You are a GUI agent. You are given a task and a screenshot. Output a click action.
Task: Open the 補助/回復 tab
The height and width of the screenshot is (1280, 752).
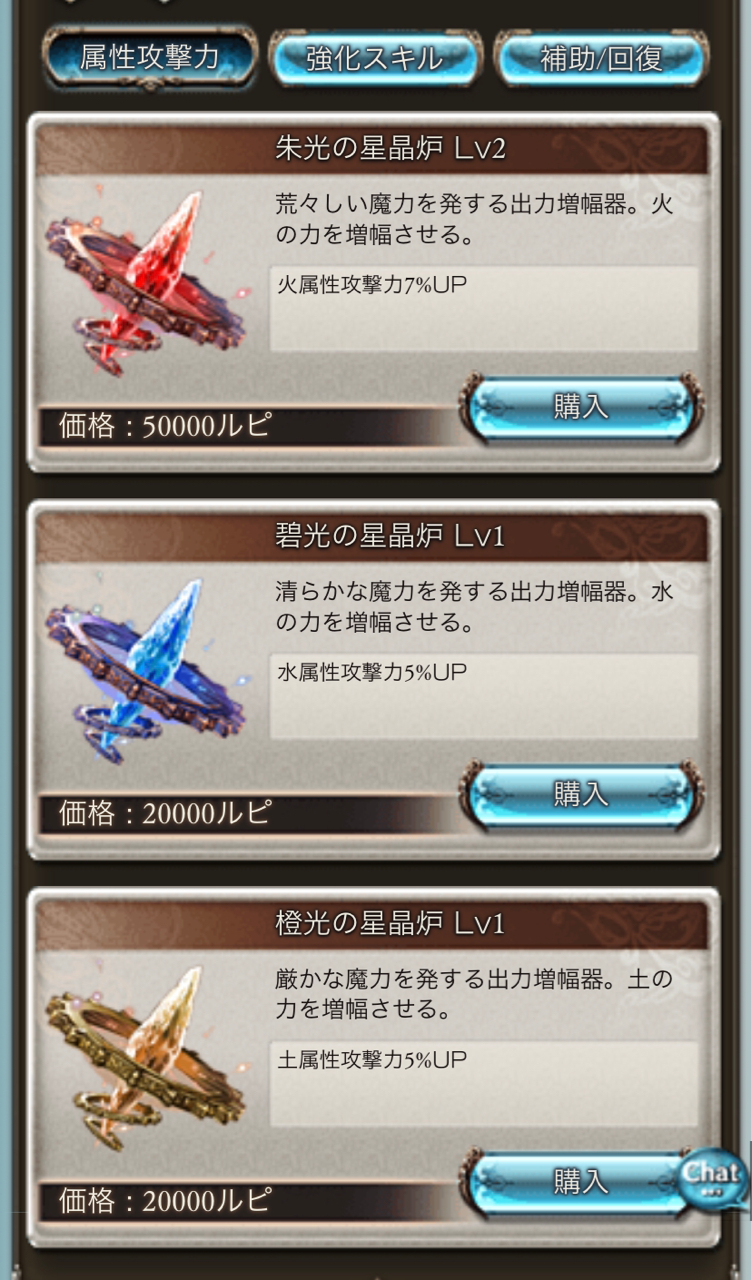[601, 58]
